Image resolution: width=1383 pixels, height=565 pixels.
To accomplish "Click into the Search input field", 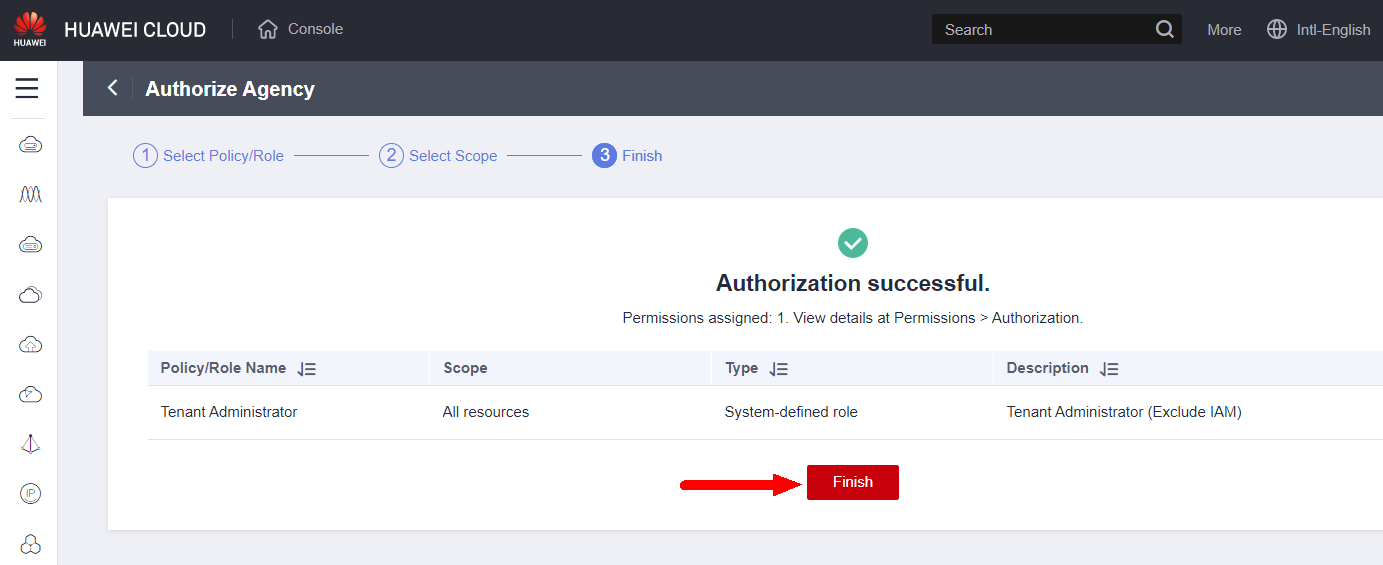I will [x=1040, y=30].
